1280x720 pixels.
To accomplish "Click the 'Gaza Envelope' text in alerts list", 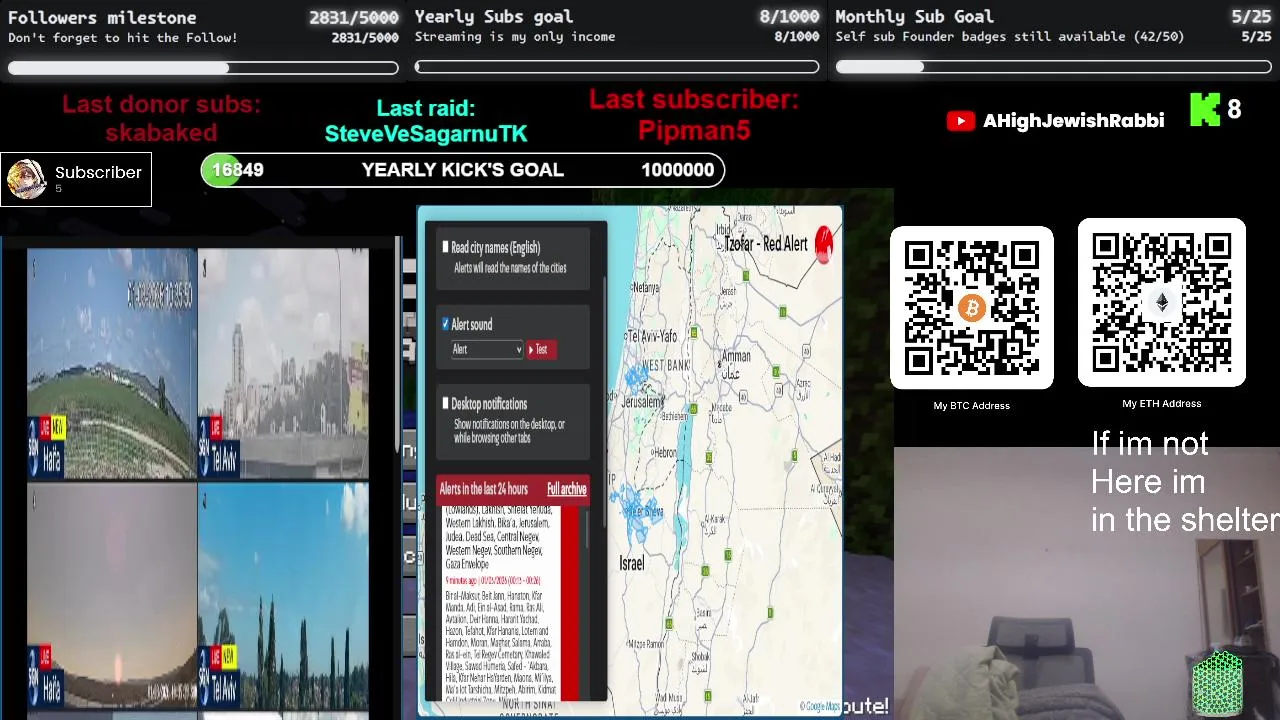I will pyautogui.click(x=467, y=565).
